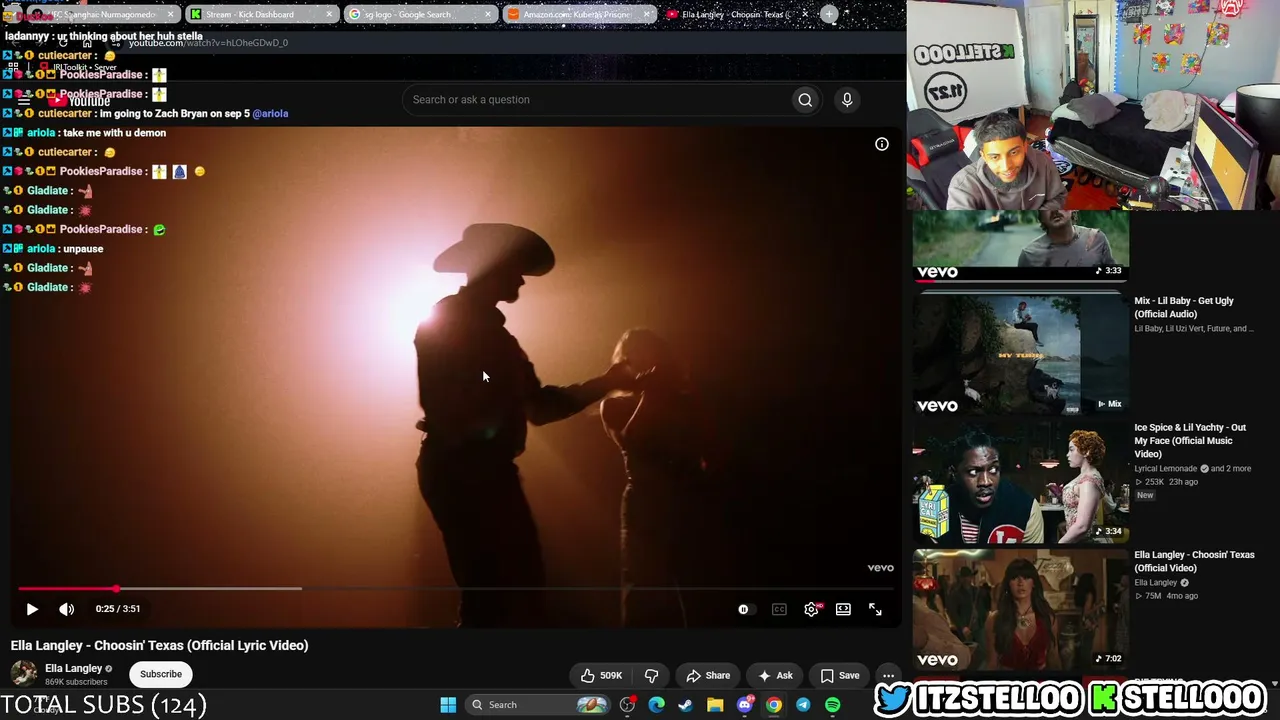This screenshot has width=1280, height=720.
Task: Play the paused YouTube video
Action: [x=32, y=609]
